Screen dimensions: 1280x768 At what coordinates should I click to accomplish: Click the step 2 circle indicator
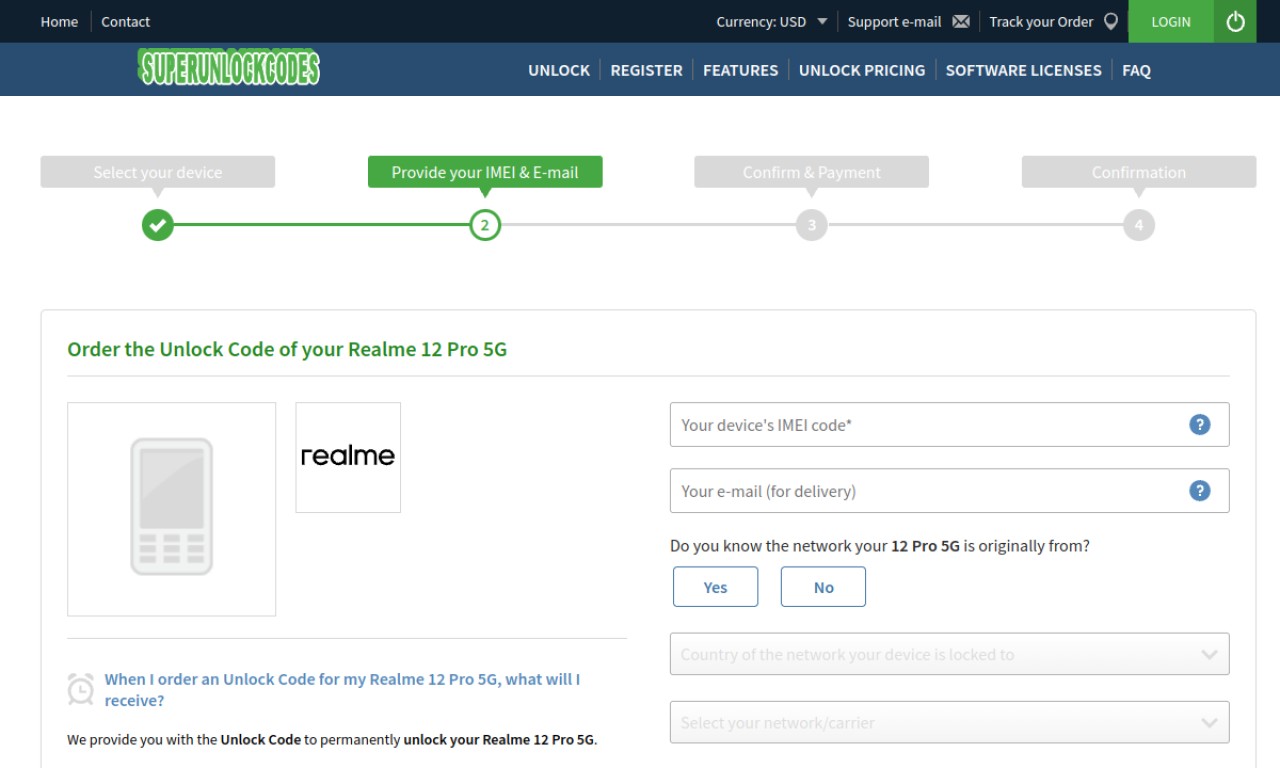(x=485, y=225)
